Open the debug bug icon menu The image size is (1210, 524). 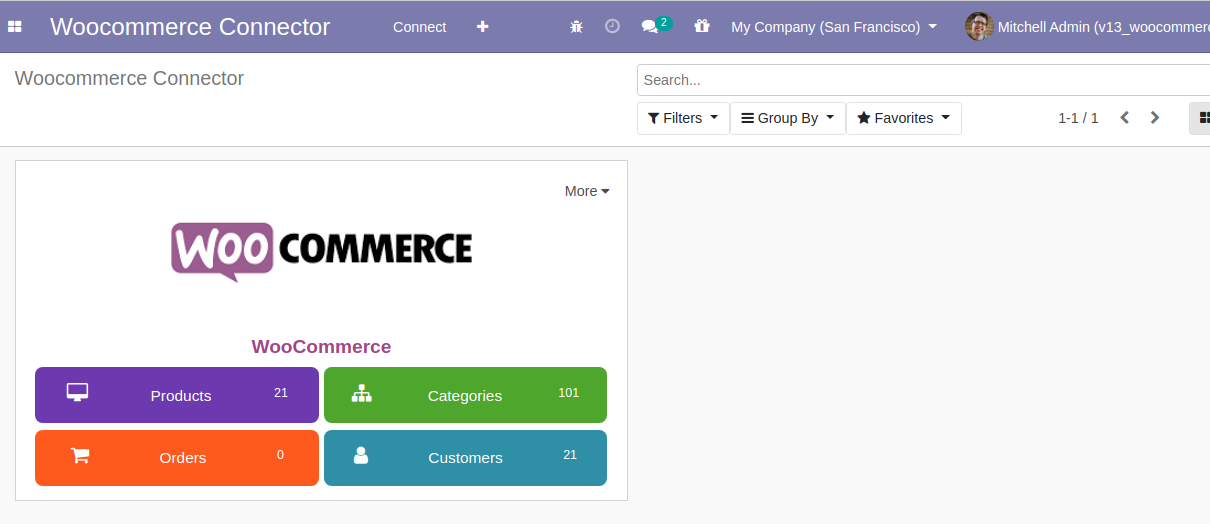(576, 27)
